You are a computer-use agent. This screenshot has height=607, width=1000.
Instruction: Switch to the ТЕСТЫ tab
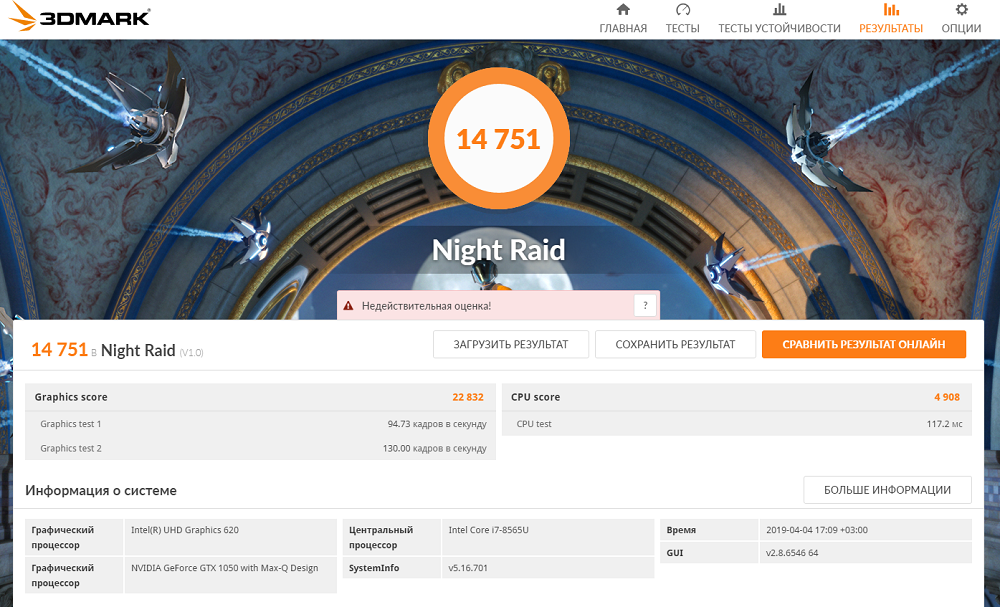tap(682, 28)
